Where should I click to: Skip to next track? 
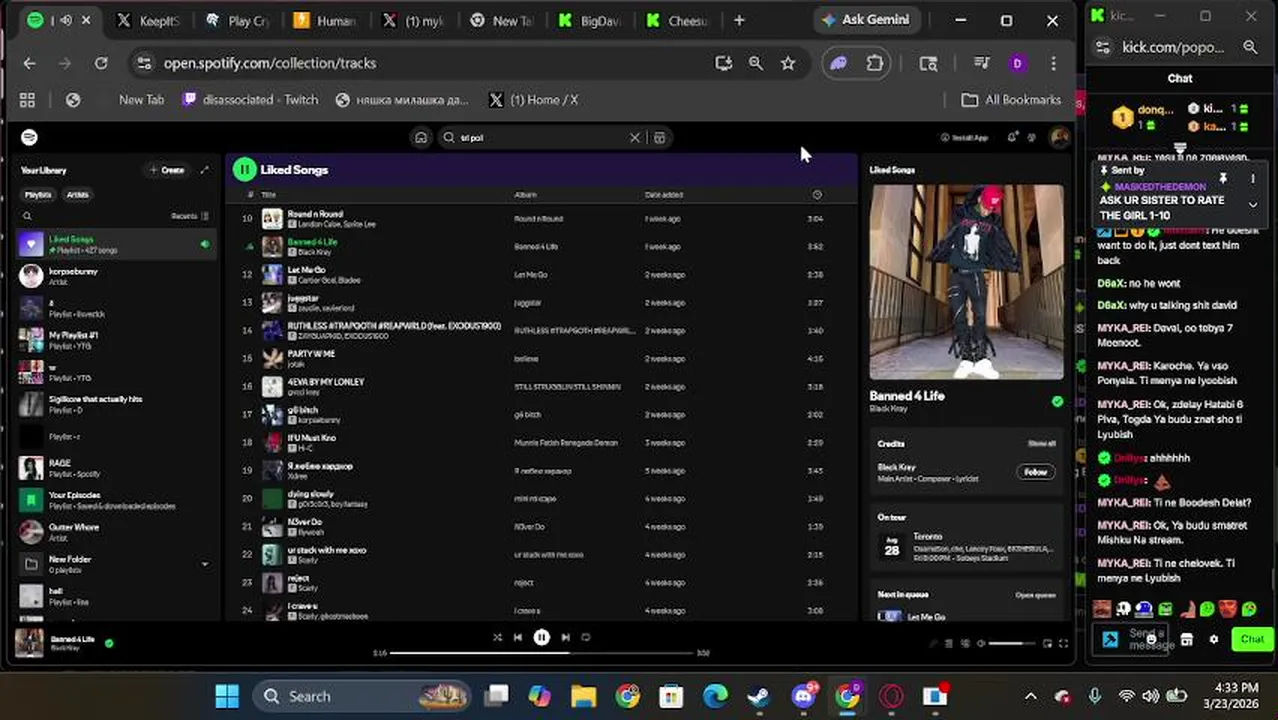point(565,637)
